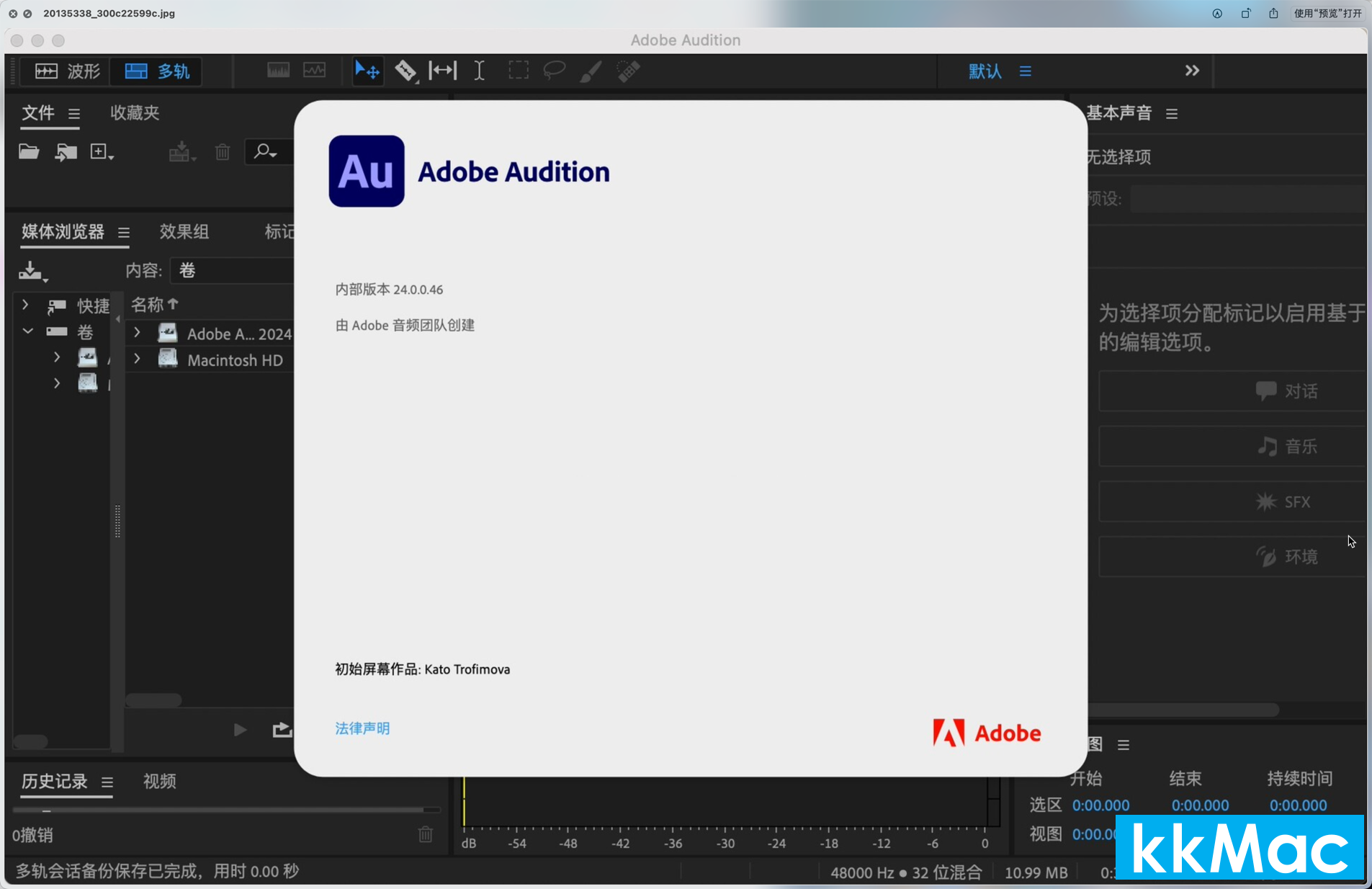1372x889 pixels.
Task: Toggle spectral frequency display icon
Action: pos(278,70)
